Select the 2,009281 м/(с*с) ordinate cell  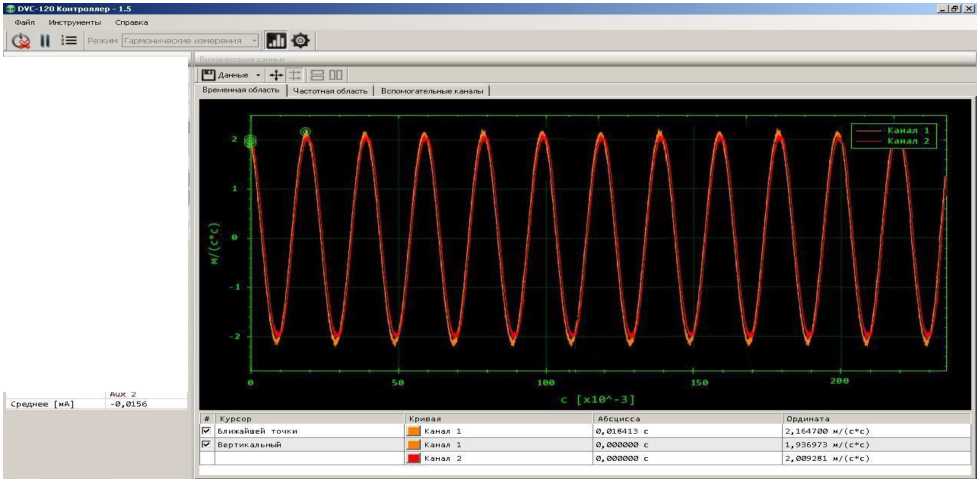(x=876, y=459)
